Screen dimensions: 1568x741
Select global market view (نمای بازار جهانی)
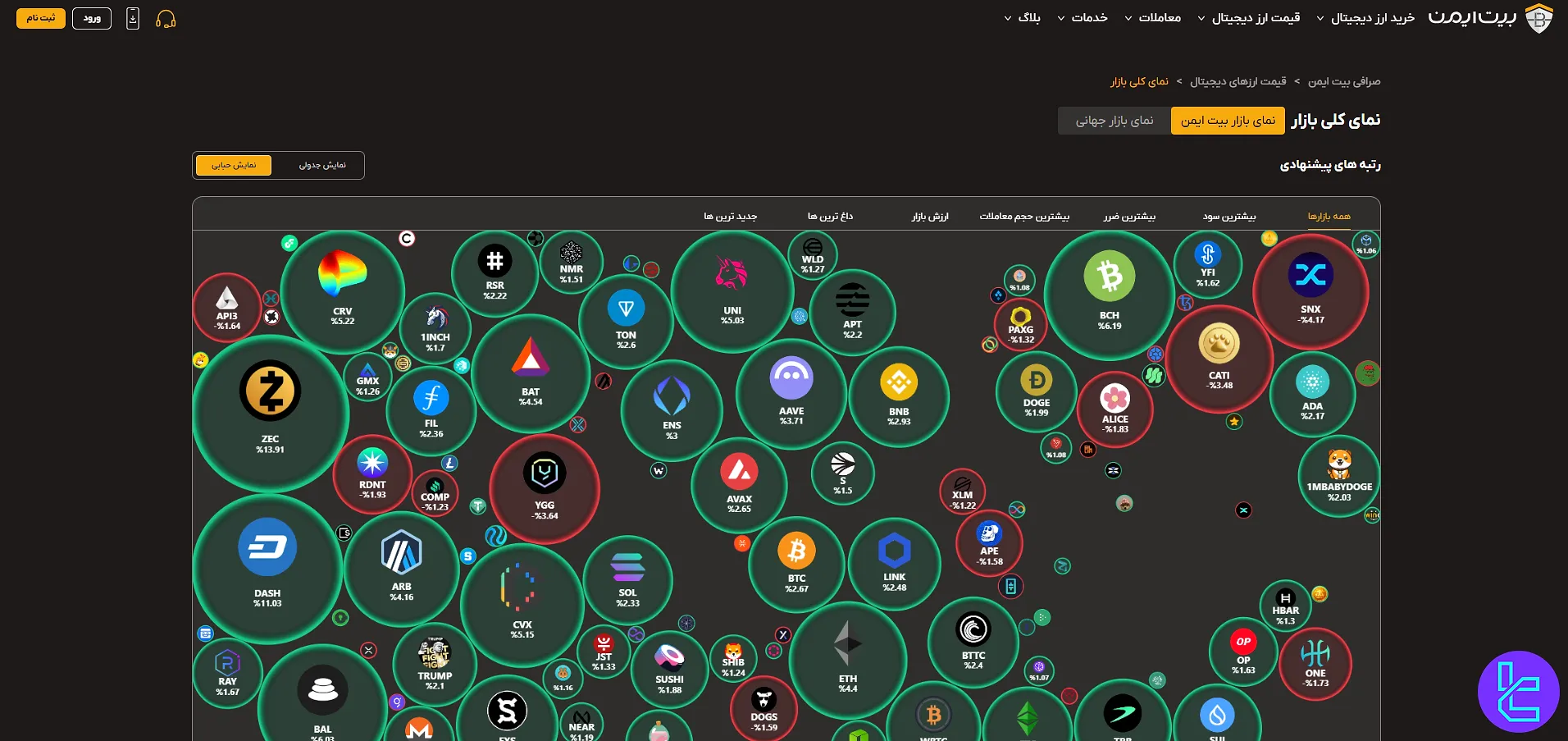tap(1114, 121)
